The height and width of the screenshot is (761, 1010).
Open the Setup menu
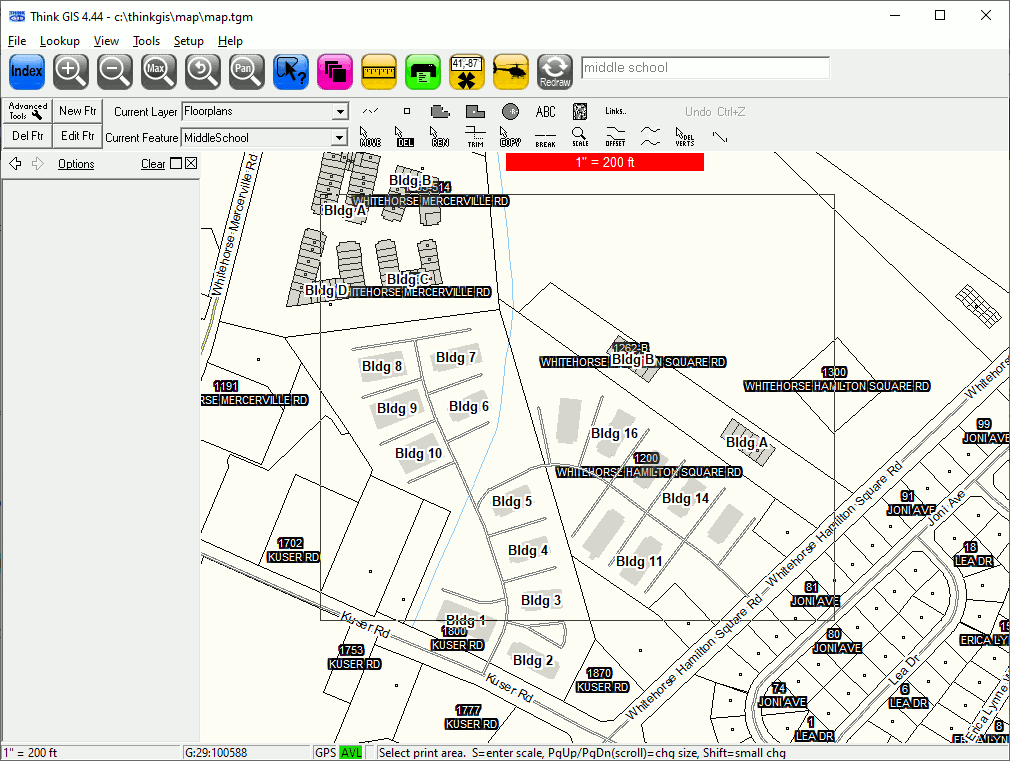point(188,41)
